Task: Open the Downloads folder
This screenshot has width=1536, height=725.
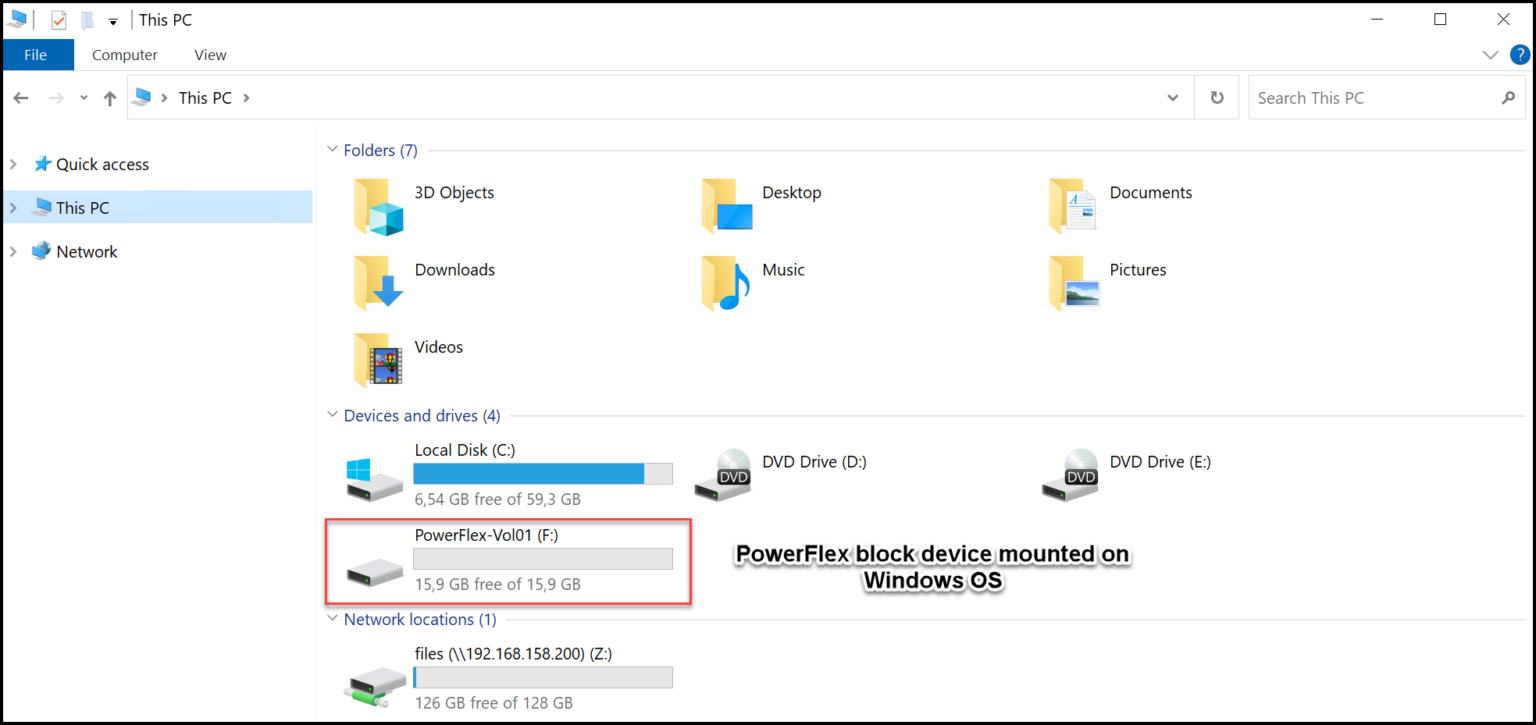Action: 455,270
